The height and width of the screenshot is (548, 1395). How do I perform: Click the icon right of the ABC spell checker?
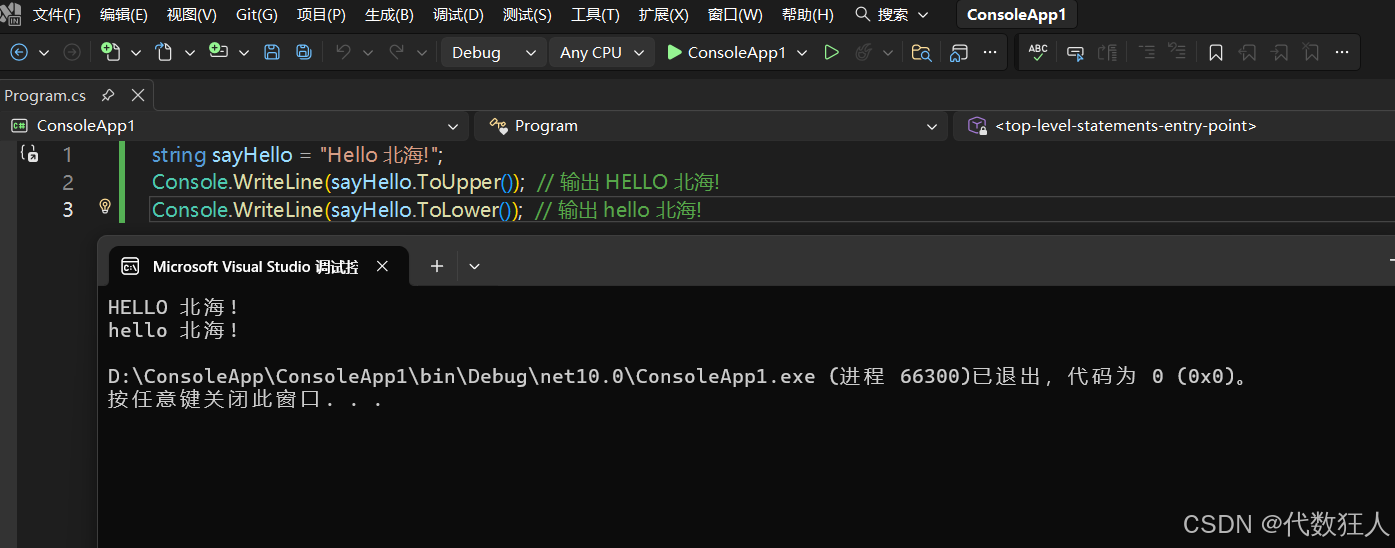[1075, 53]
